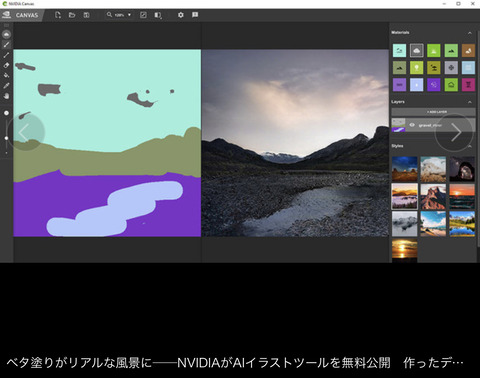
Task: Select the gray flower-pattern material
Action: (x=451, y=68)
